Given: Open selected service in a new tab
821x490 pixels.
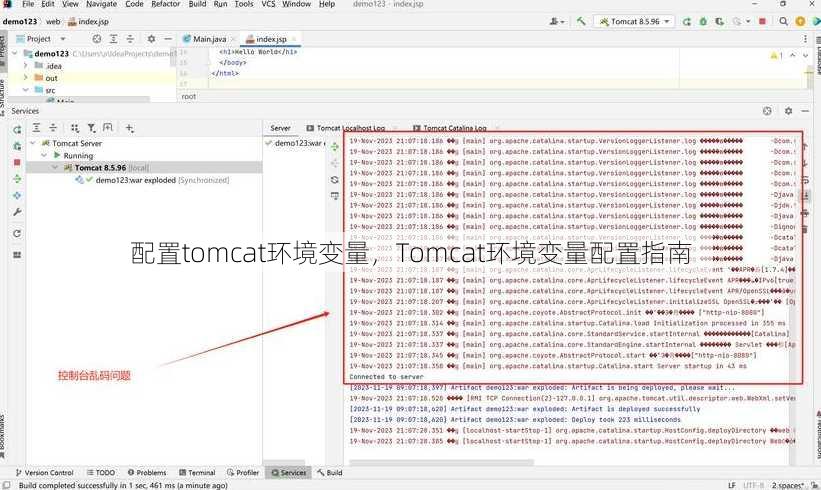Looking at the screenshot, I should (x=108, y=128).
